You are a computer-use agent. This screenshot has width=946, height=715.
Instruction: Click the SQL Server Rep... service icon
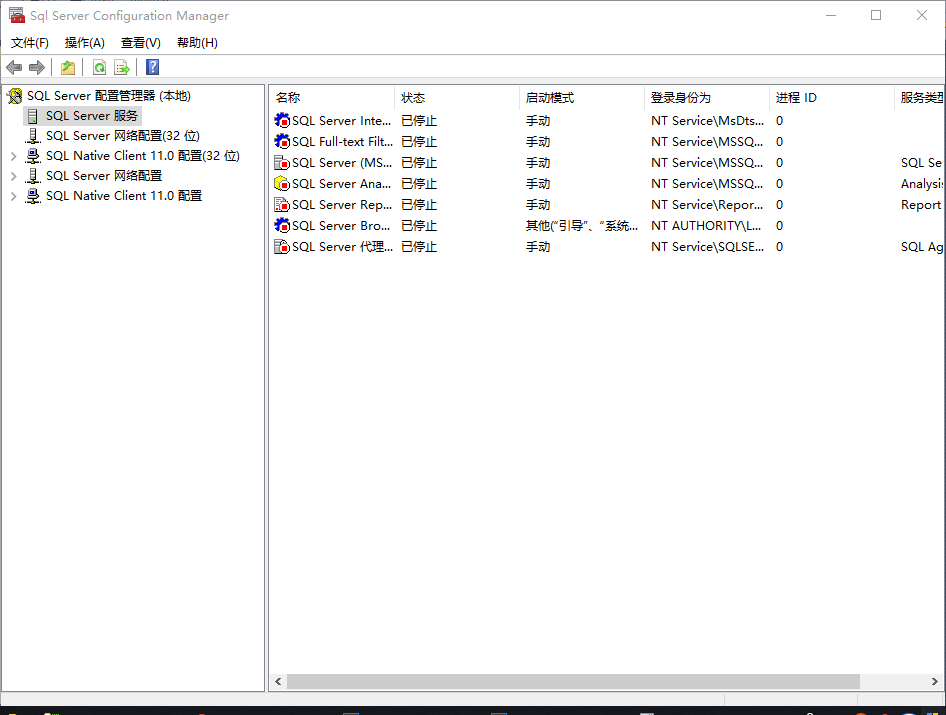282,205
